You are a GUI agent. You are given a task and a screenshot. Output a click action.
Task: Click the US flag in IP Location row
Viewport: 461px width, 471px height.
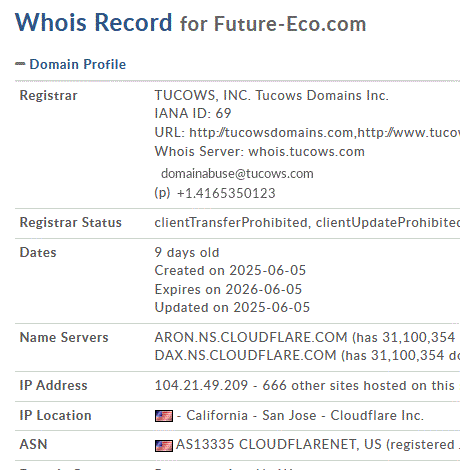click(x=164, y=416)
